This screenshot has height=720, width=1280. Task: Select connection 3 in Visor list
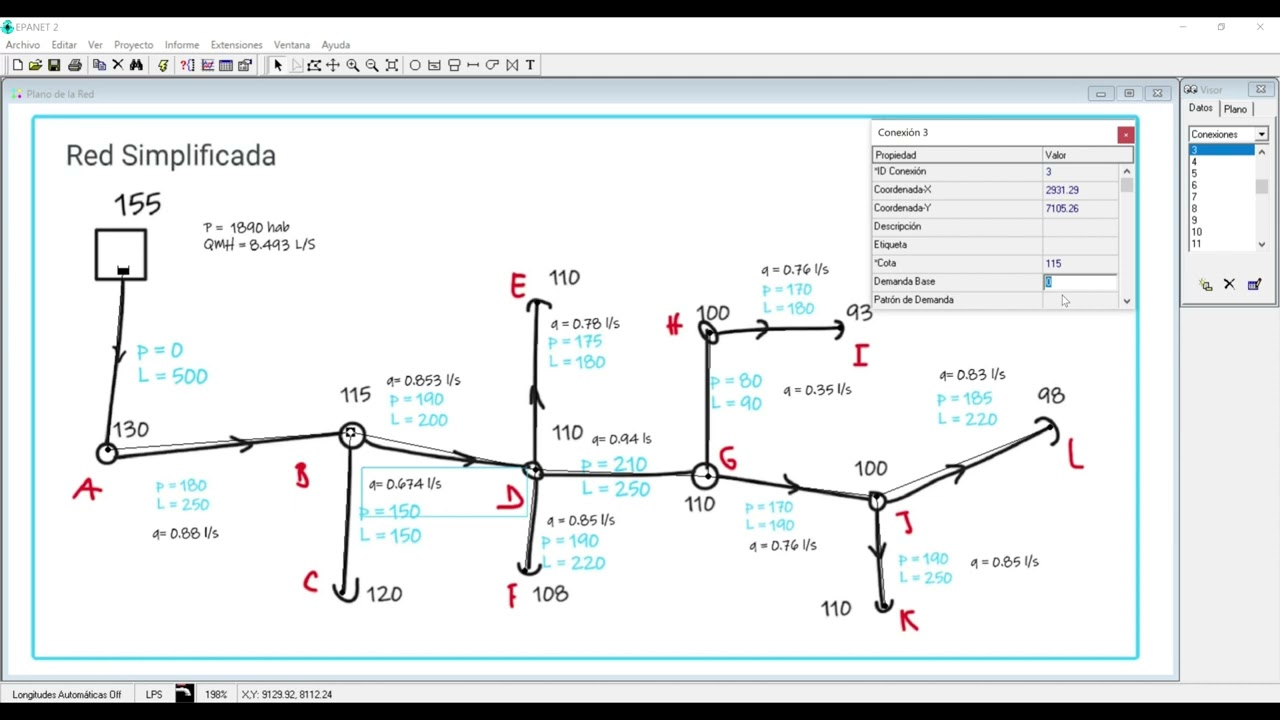click(1221, 150)
